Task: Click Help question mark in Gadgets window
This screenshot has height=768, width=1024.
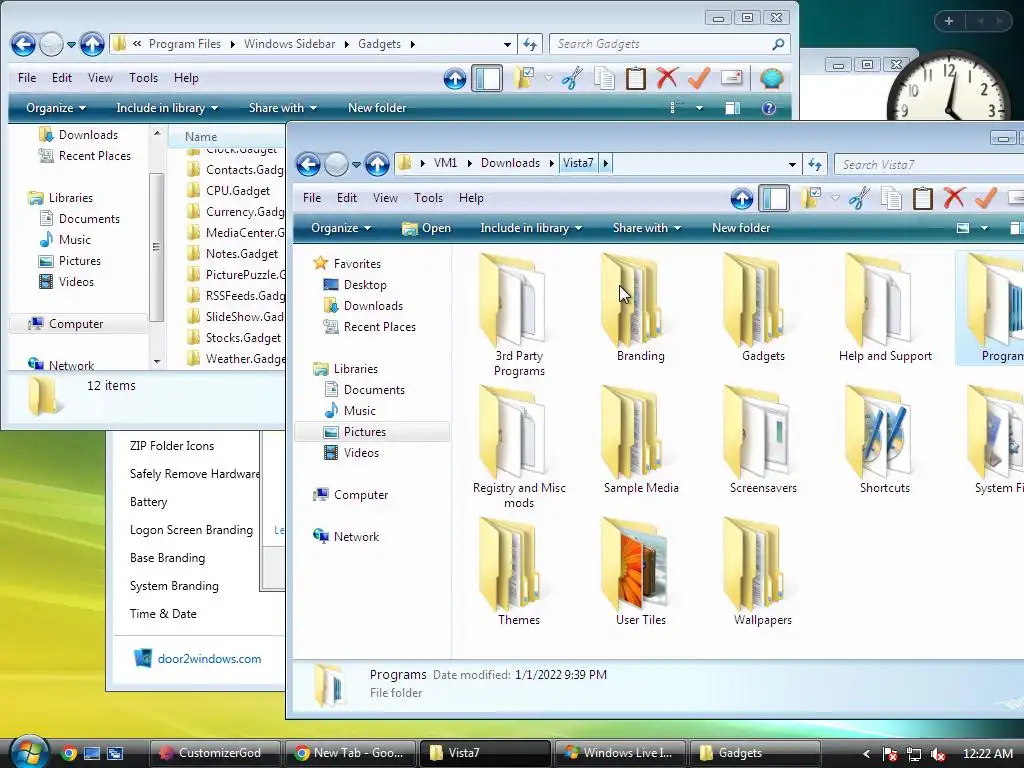Action: (x=769, y=108)
